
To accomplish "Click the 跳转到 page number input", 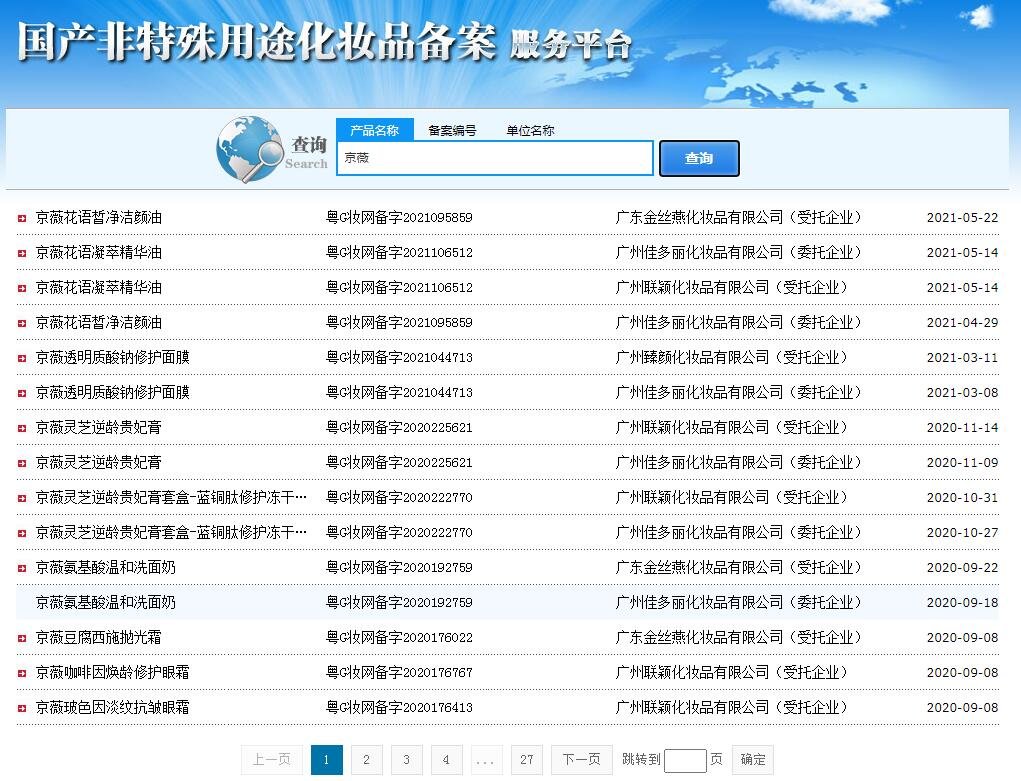I will click(x=685, y=761).
